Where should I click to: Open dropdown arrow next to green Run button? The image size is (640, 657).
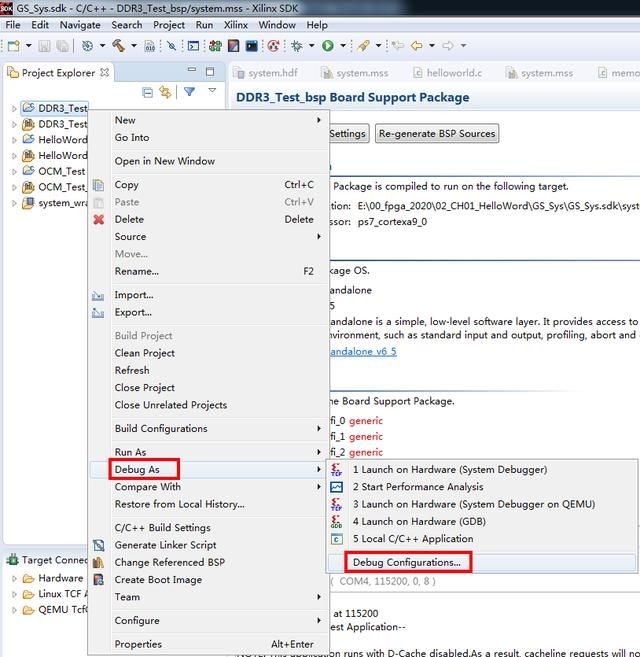[x=343, y=46]
